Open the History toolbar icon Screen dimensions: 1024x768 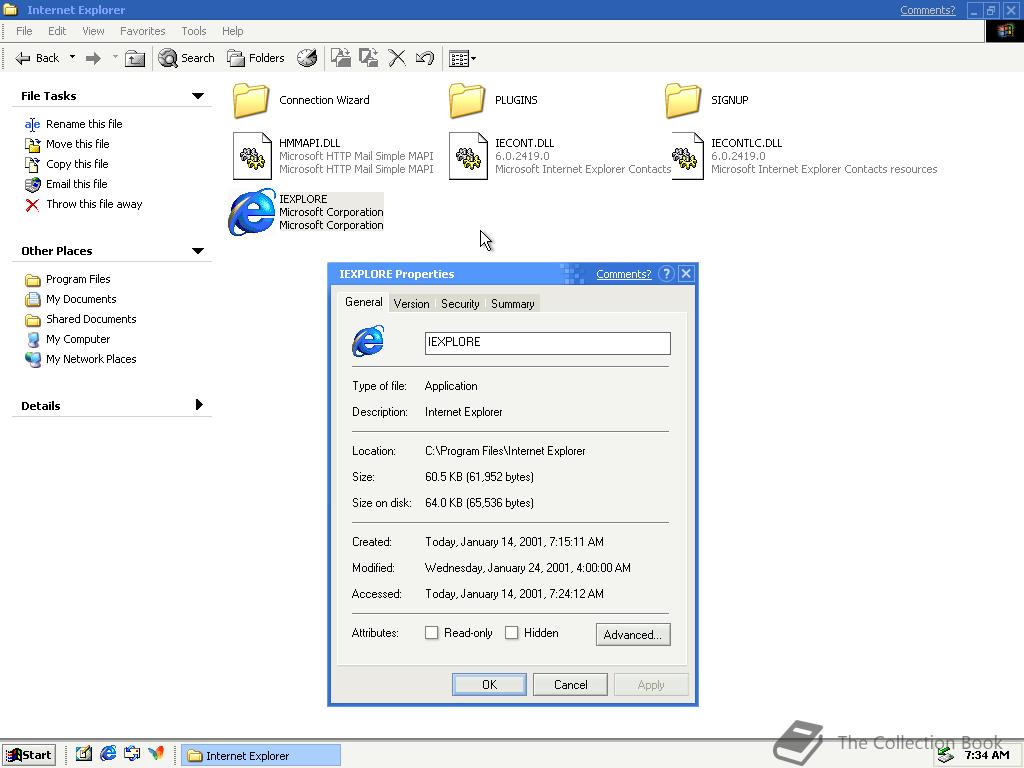tap(307, 58)
